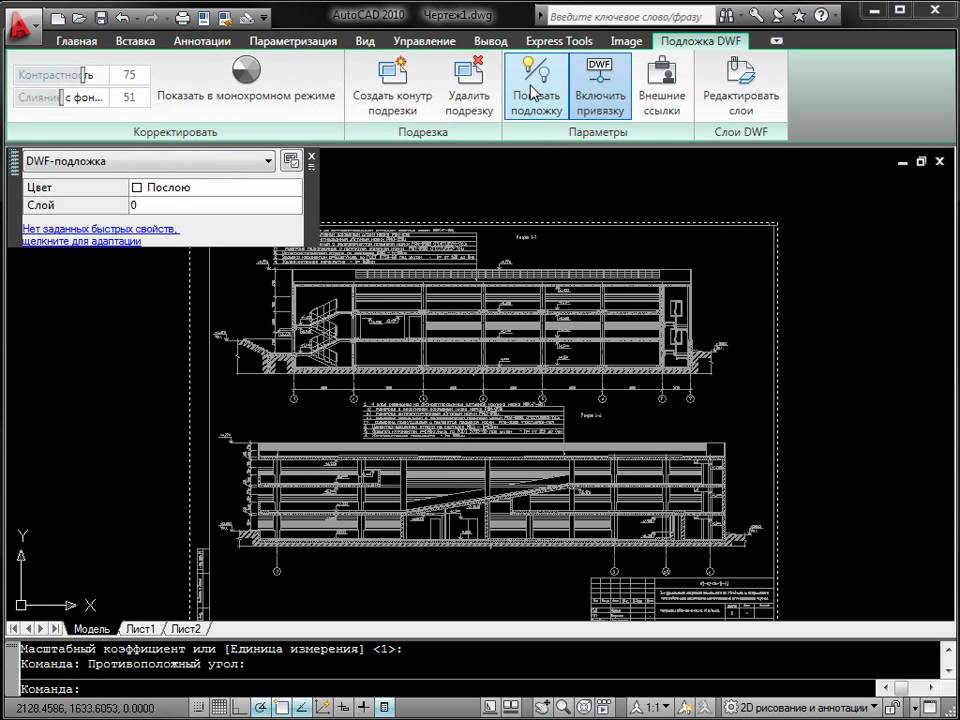Open the Вывод ribbon tab
This screenshot has height=720, width=960.
point(490,41)
